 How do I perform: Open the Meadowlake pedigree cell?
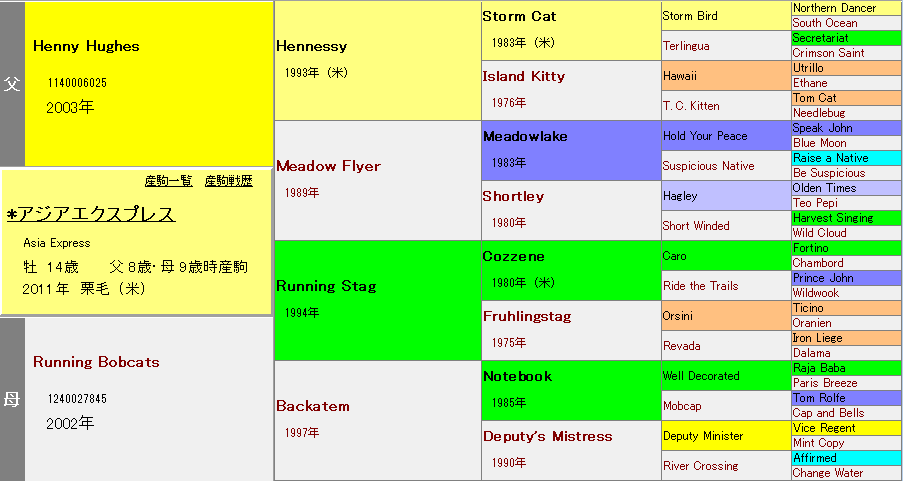pos(526,136)
